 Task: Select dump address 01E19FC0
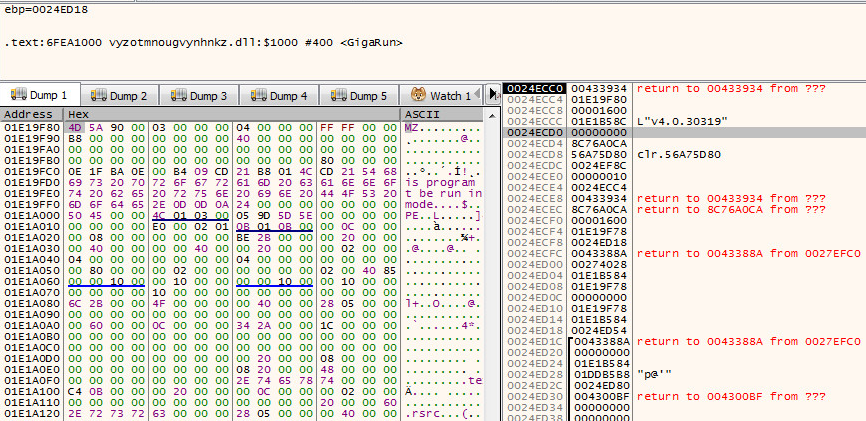pos(32,171)
